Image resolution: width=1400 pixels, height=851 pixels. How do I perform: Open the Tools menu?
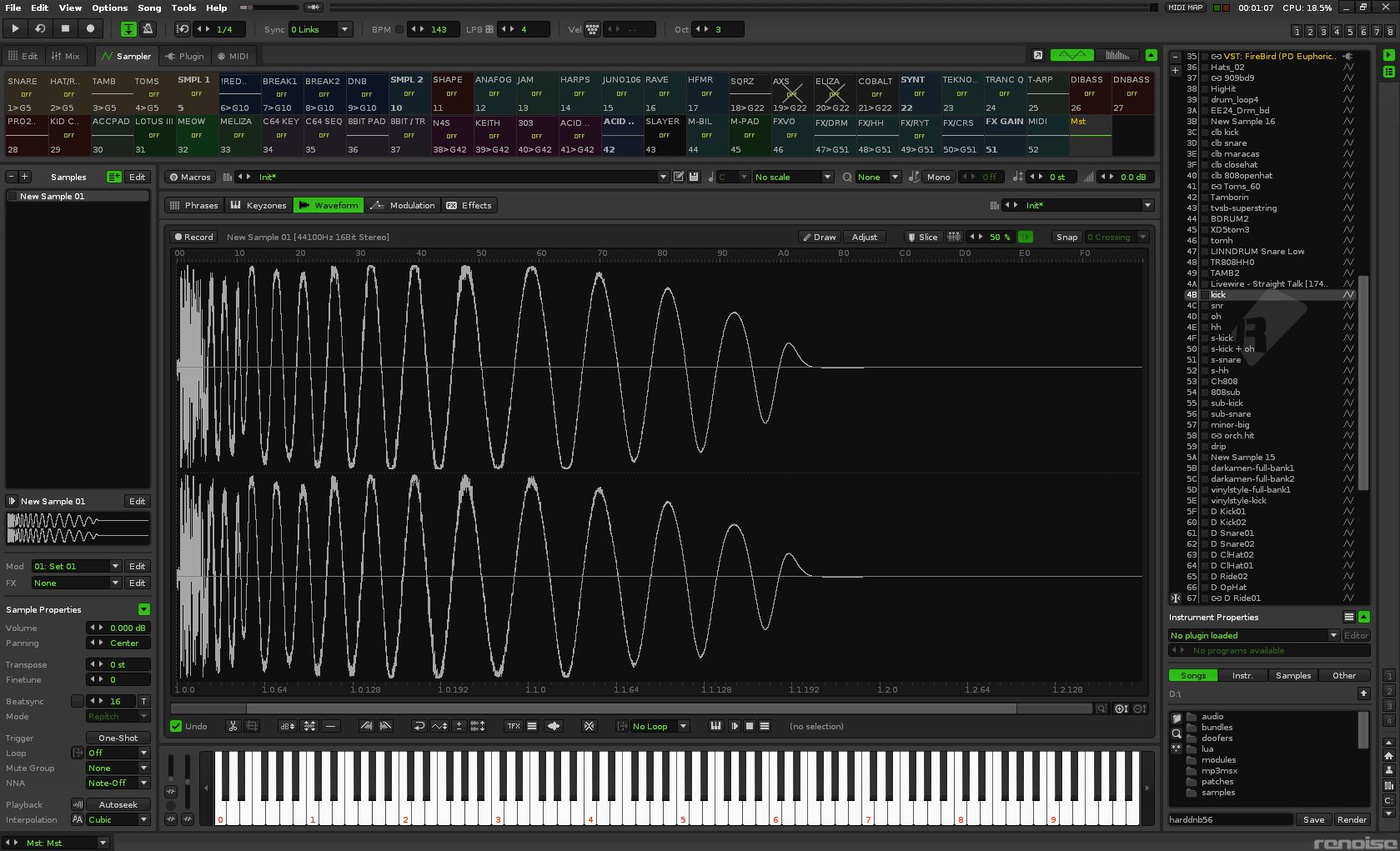pyautogui.click(x=183, y=8)
